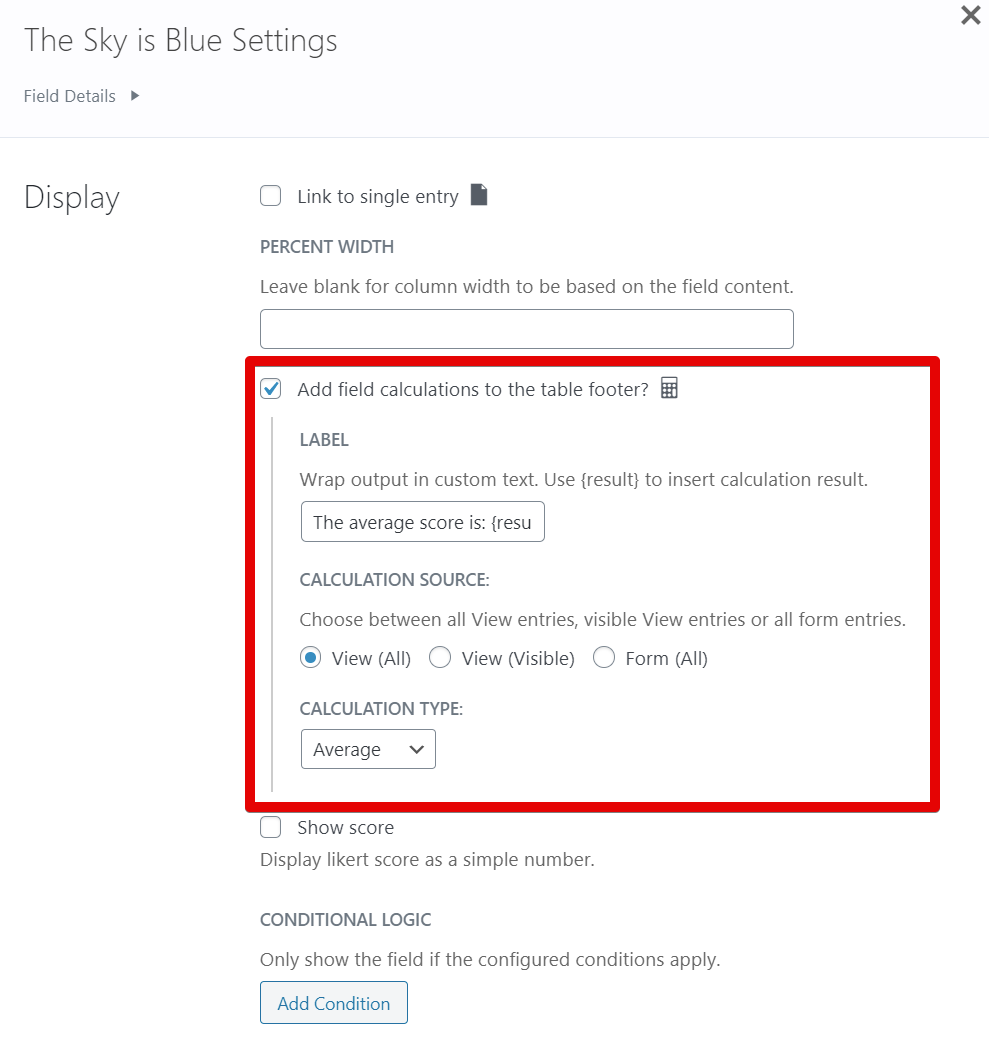Click the single entry document icon
Viewport: 989px width, 1056px height.
click(x=479, y=195)
